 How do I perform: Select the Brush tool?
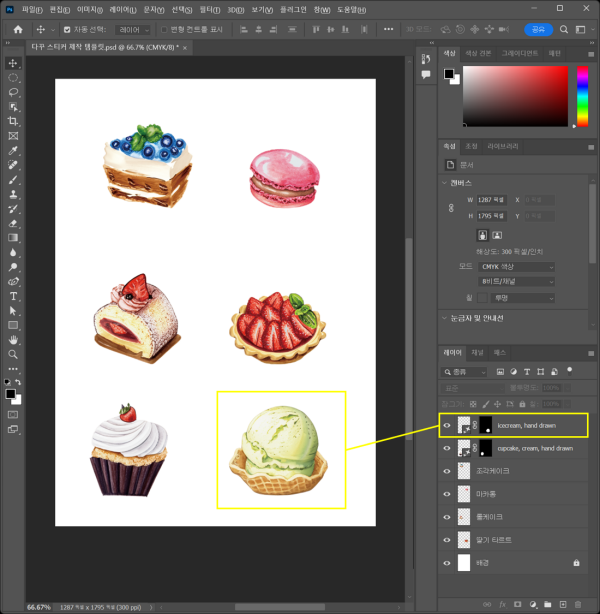pos(13,180)
